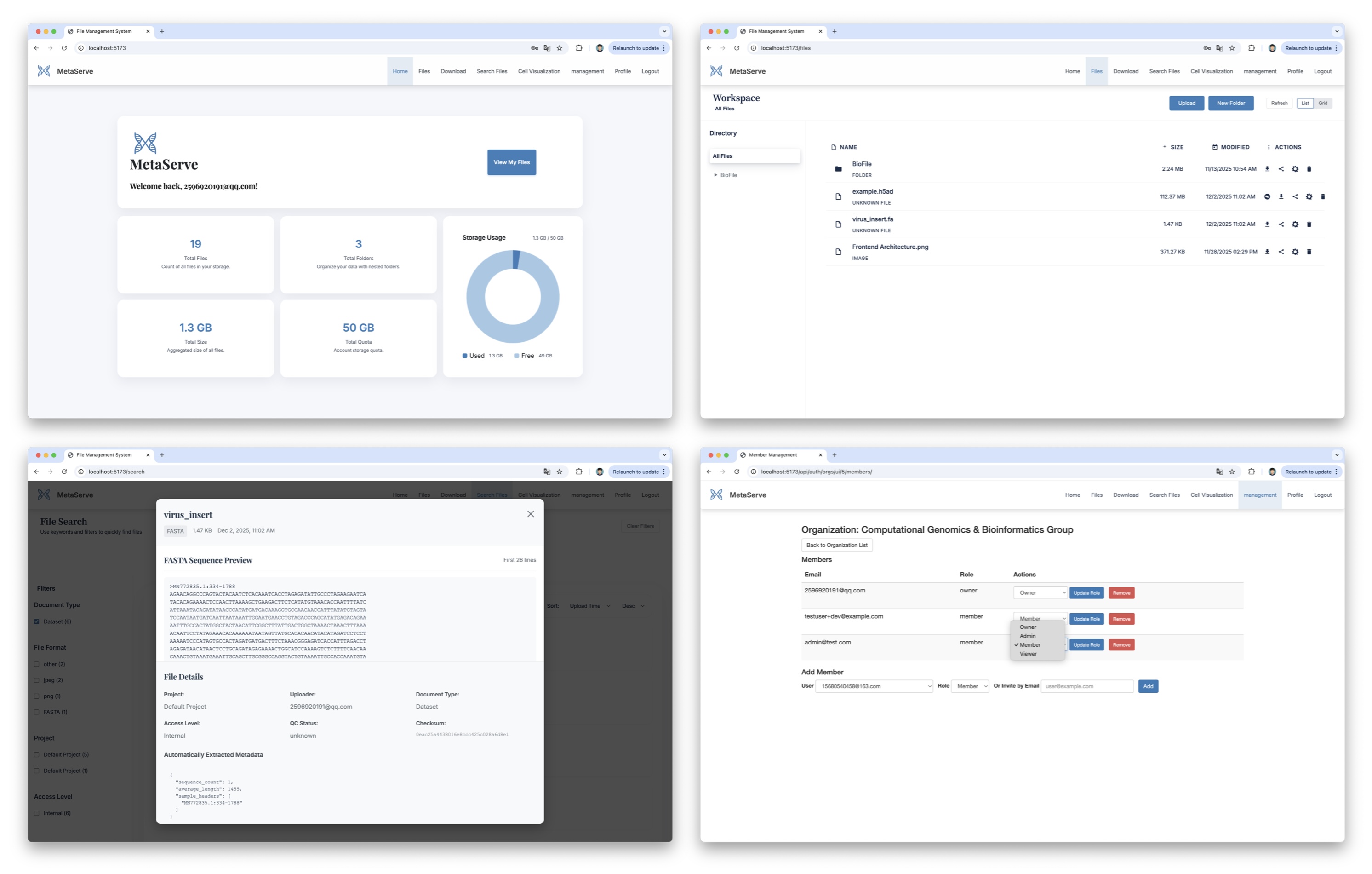This screenshot has height=874, width=1372.
Task: Choose Viewer from the open role list
Action: (x=1028, y=654)
